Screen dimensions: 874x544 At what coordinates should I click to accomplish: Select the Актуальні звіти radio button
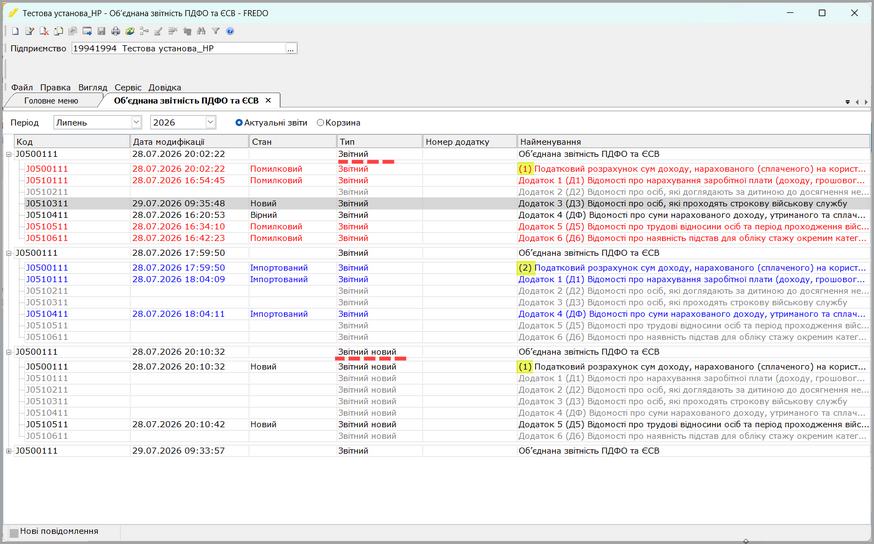point(239,123)
